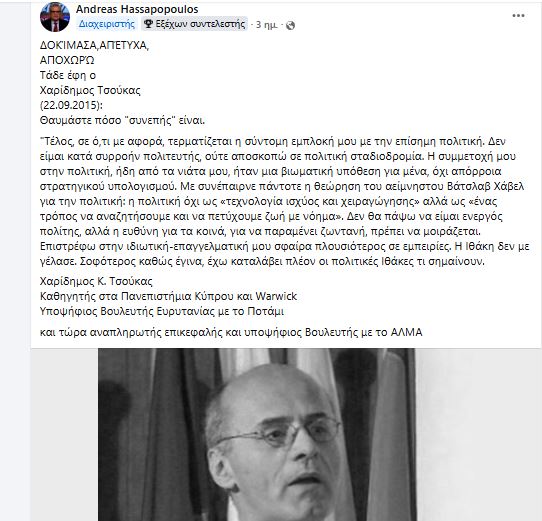Click the quoted paragraph starting with Τέλος
Image resolution: width=542 pixels, height=521 pixels.
(284, 201)
